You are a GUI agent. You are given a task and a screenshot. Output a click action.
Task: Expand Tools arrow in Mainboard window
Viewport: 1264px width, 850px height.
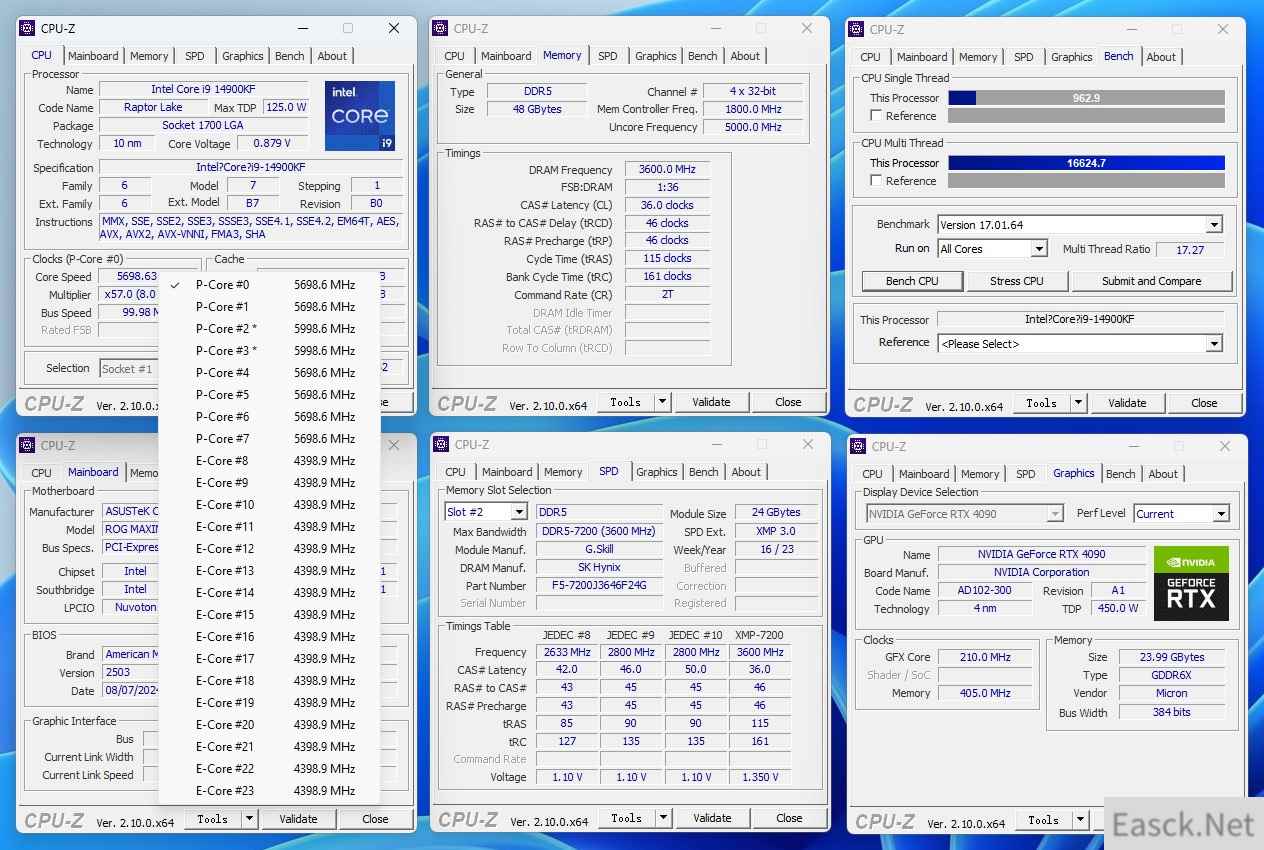pyautogui.click(x=248, y=819)
